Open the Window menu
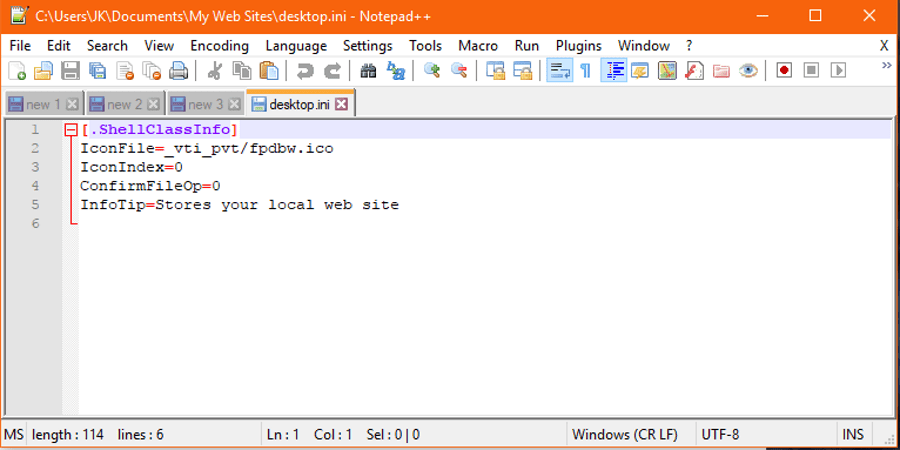 pos(644,46)
